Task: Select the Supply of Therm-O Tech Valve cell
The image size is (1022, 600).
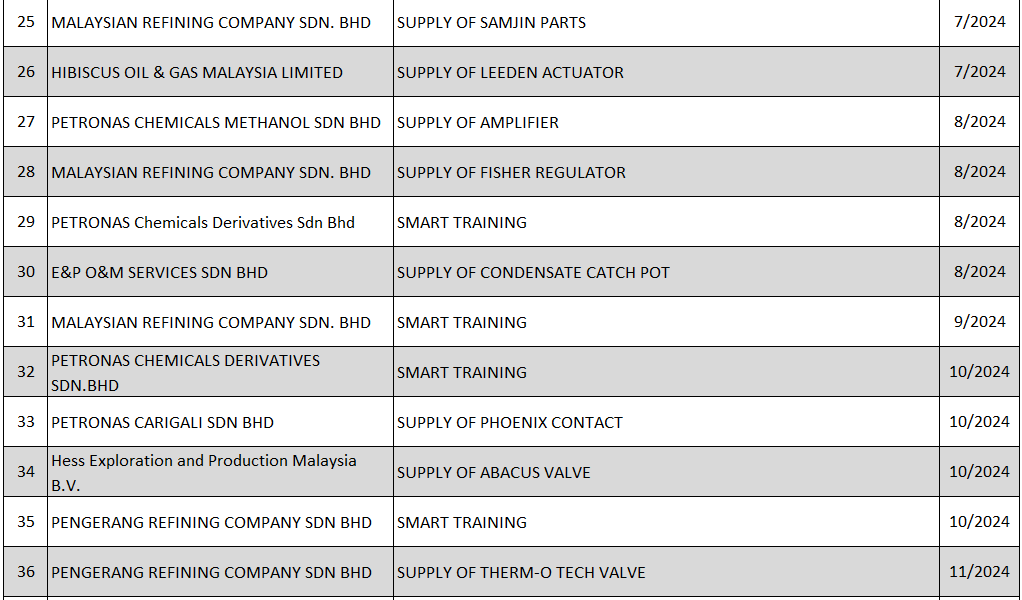Action: point(521,572)
